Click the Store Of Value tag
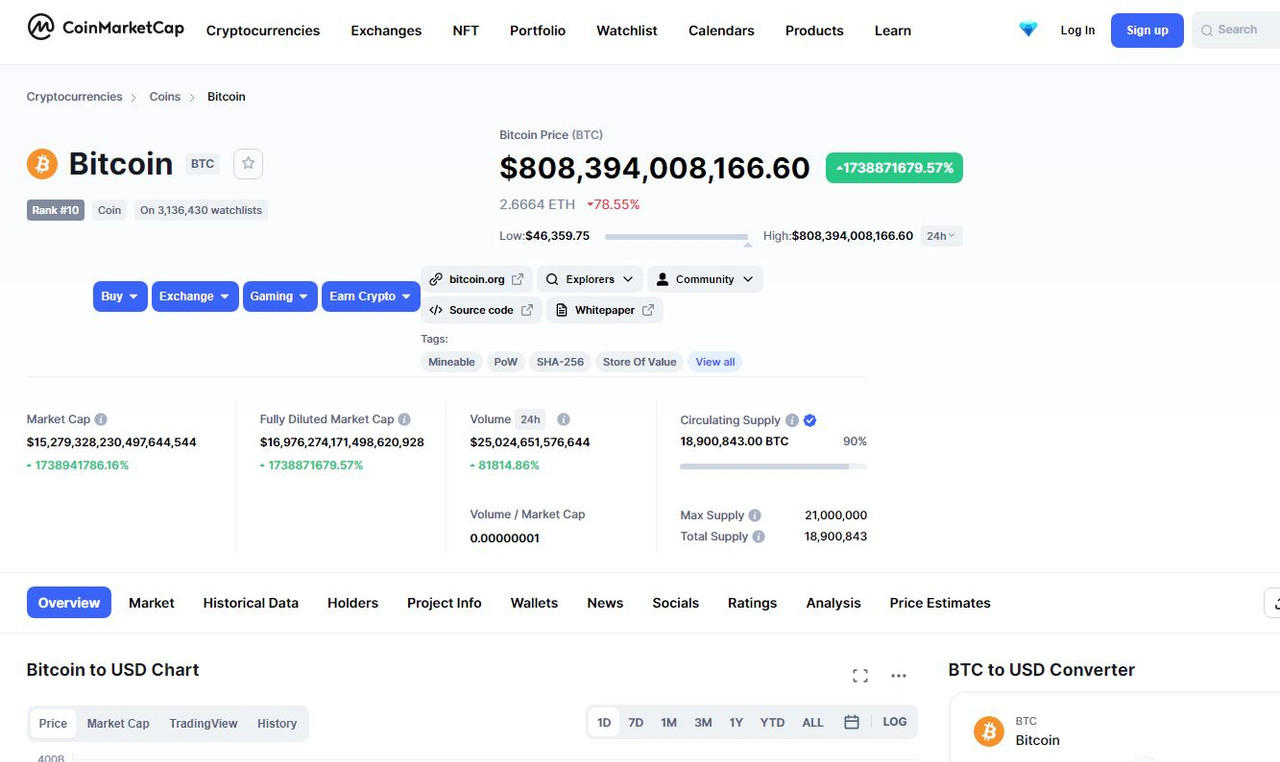Image resolution: width=1280 pixels, height=762 pixels. click(x=640, y=362)
